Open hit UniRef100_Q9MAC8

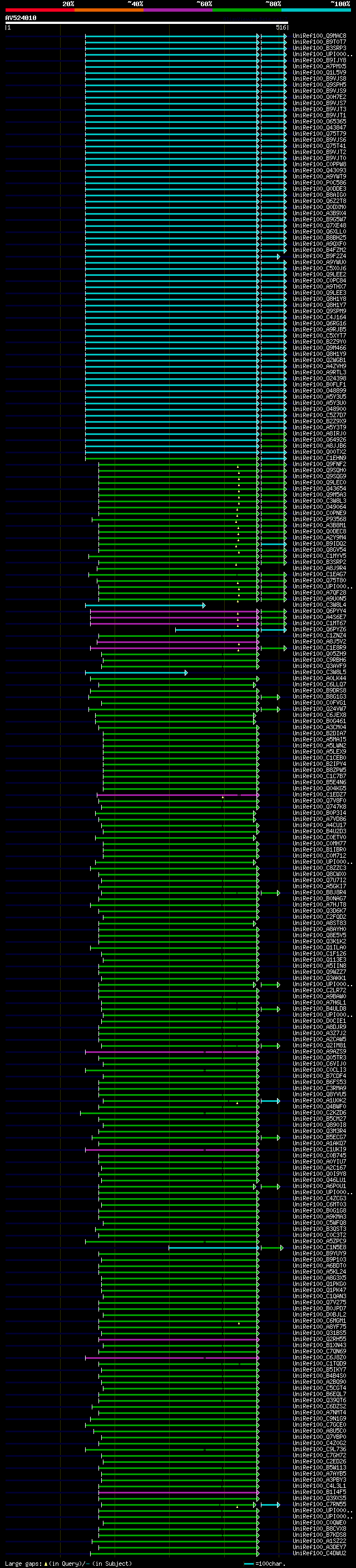319,36
